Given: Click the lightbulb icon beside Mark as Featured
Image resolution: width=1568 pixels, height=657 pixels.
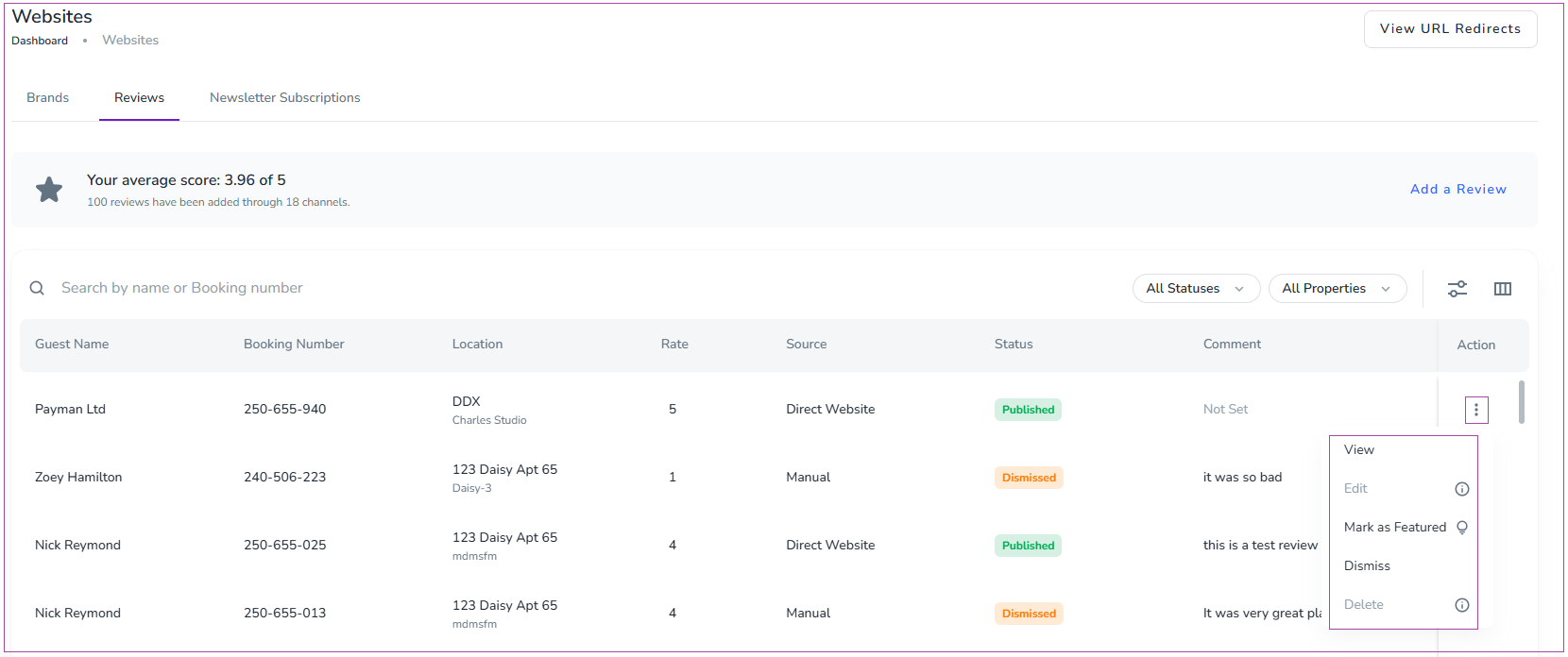Looking at the screenshot, I should pos(1462,528).
